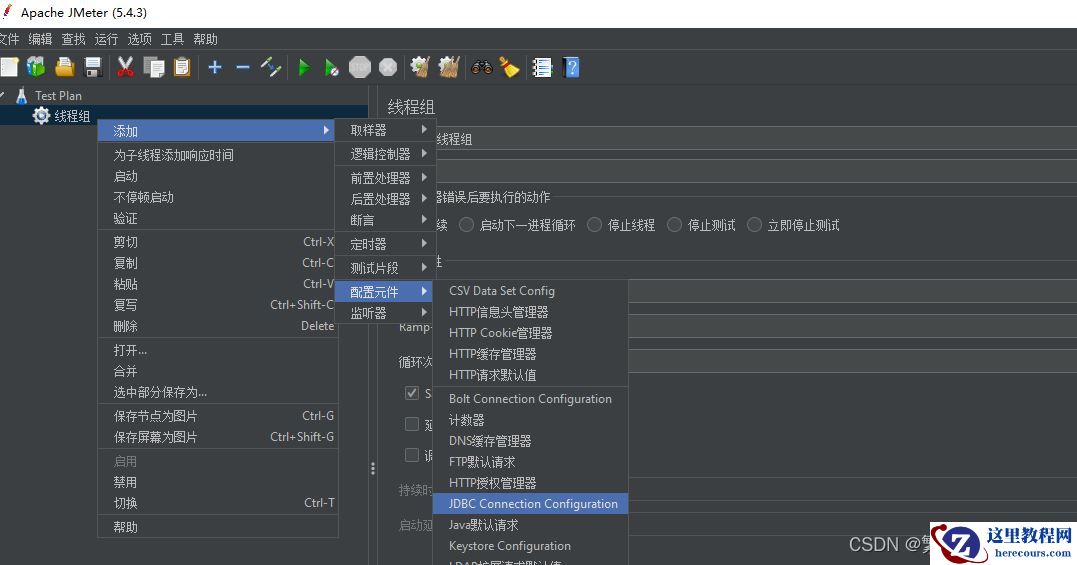Select HTTP信息头管理器 item
The image size is (1077, 565).
(530, 312)
